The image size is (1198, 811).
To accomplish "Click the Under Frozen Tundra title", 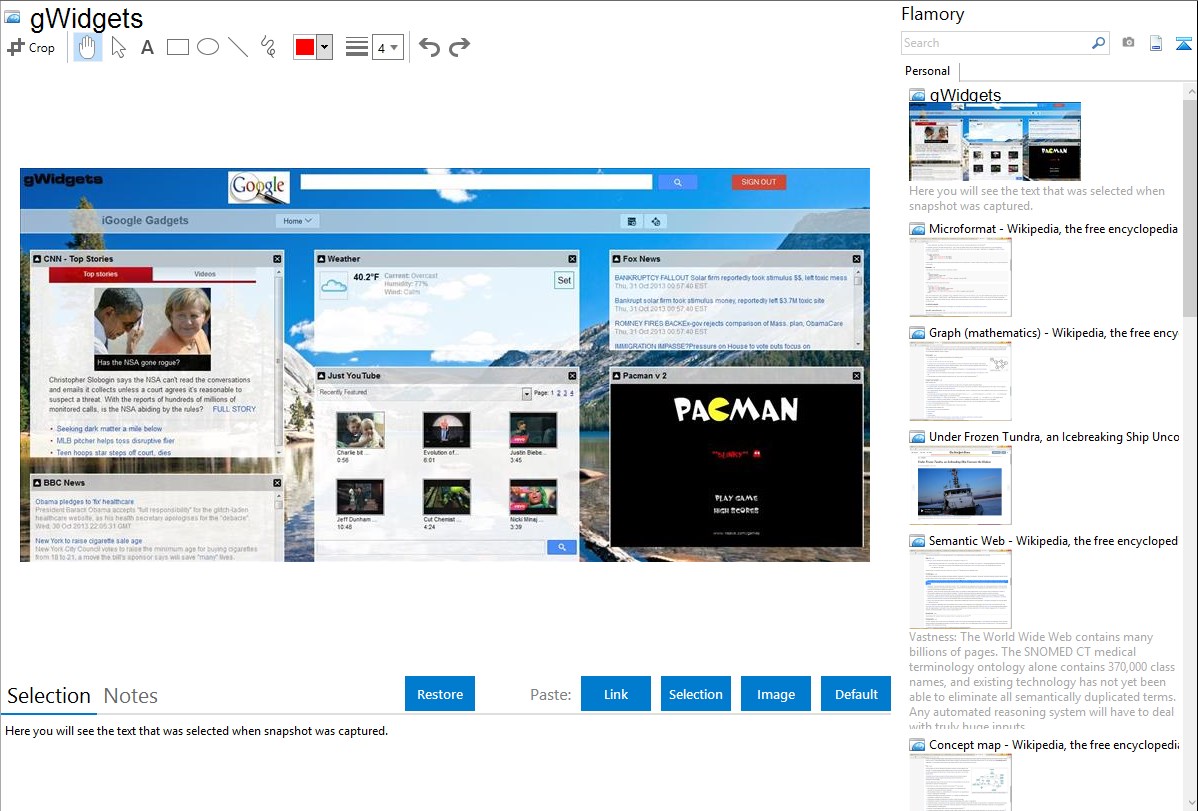I will pyautogui.click(x=1054, y=436).
